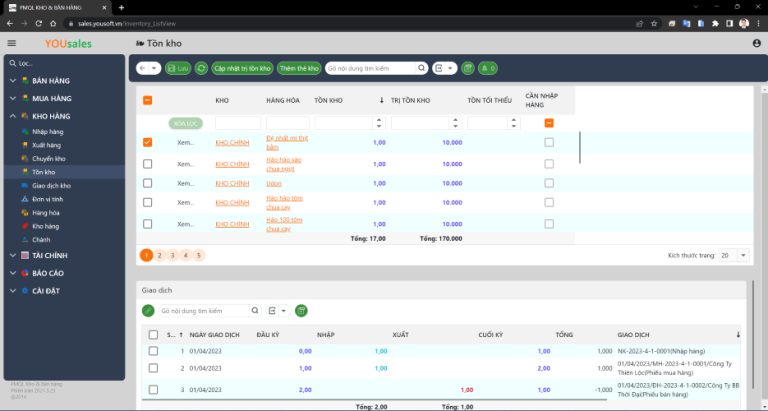This screenshot has width=768, height=411.
Task: Click the Thêm thẻ kho button
Action: pyautogui.click(x=299, y=68)
